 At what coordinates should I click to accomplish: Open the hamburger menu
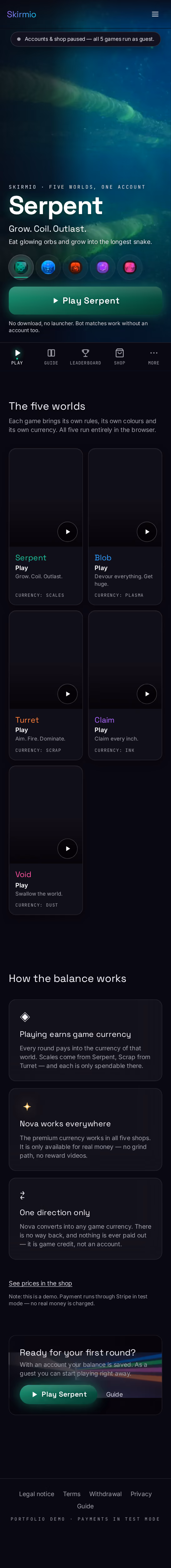(x=155, y=14)
